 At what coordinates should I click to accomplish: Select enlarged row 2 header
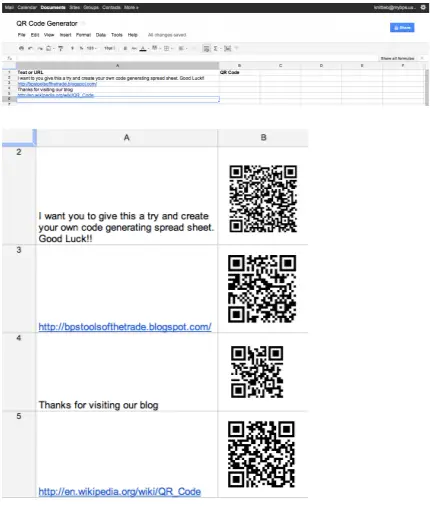point(19,195)
